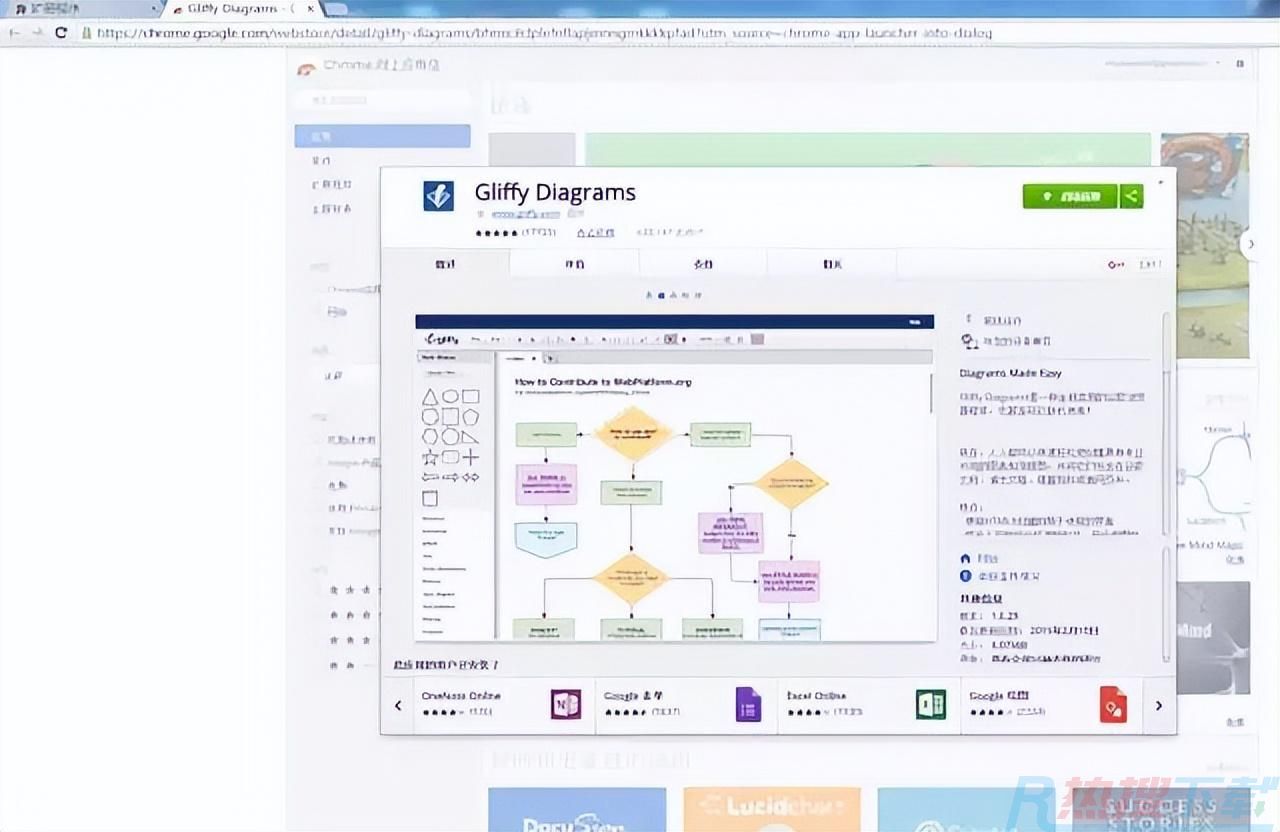Click the home website icon in details
1280x832 pixels.
click(x=966, y=558)
